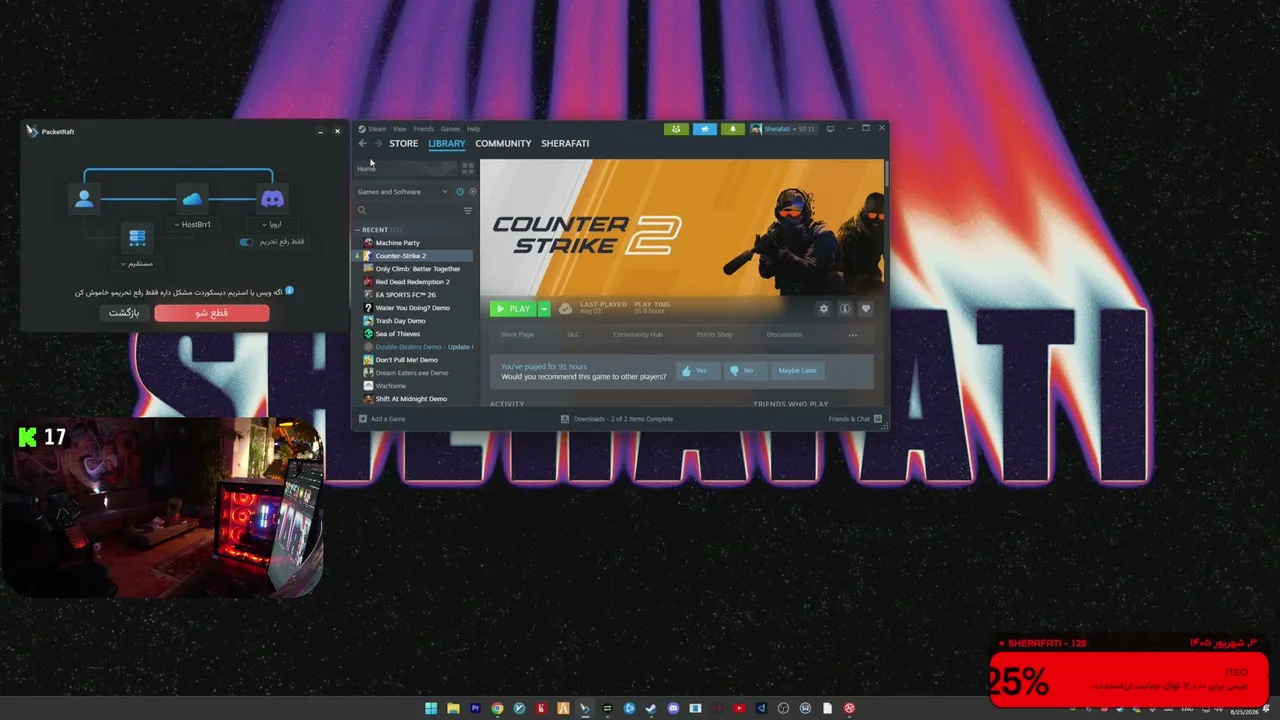
Task: Show more game page links ellipsis
Action: coord(852,335)
